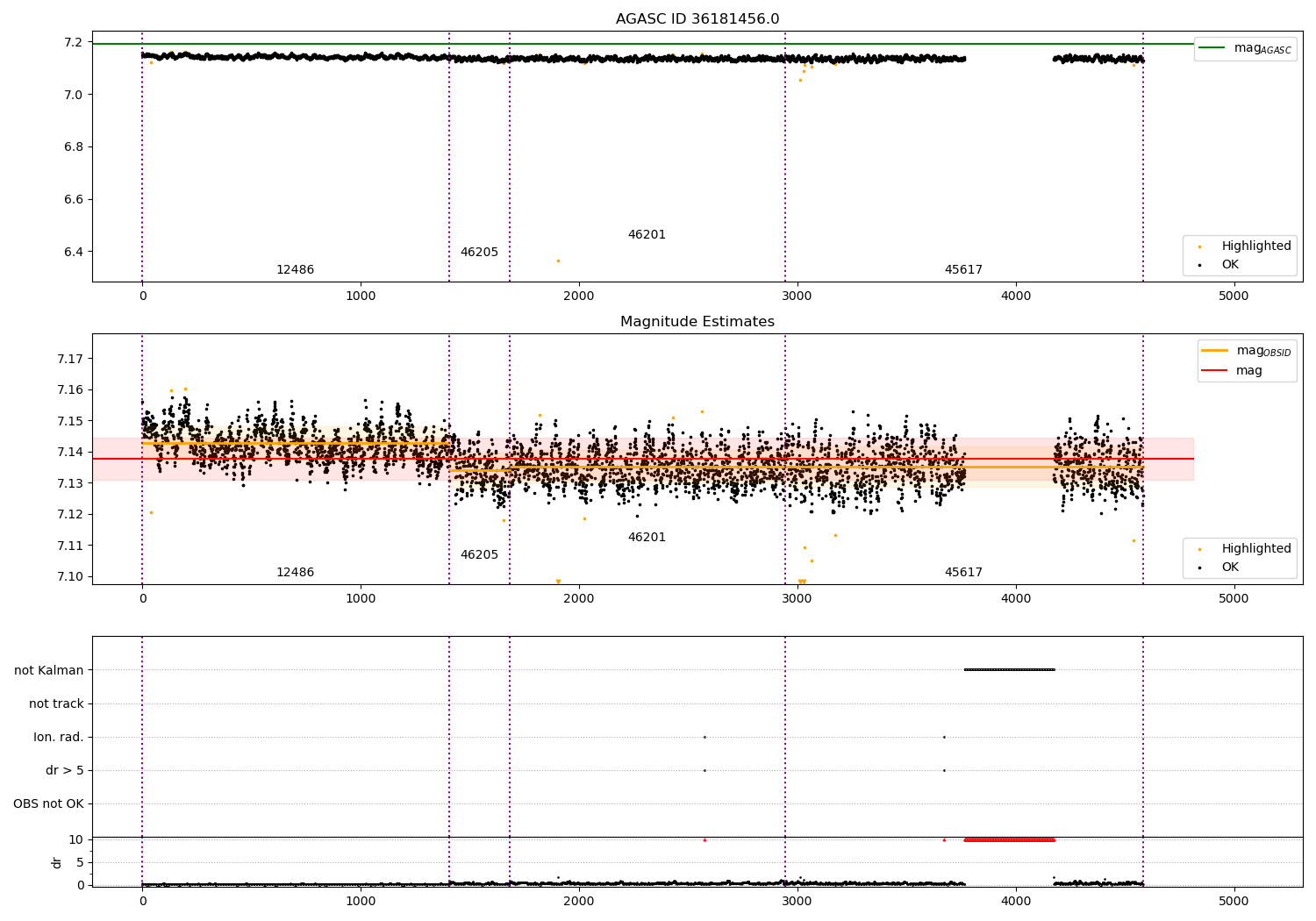
Task: Click the orange outlier point near 6.36
Action: pos(558,261)
